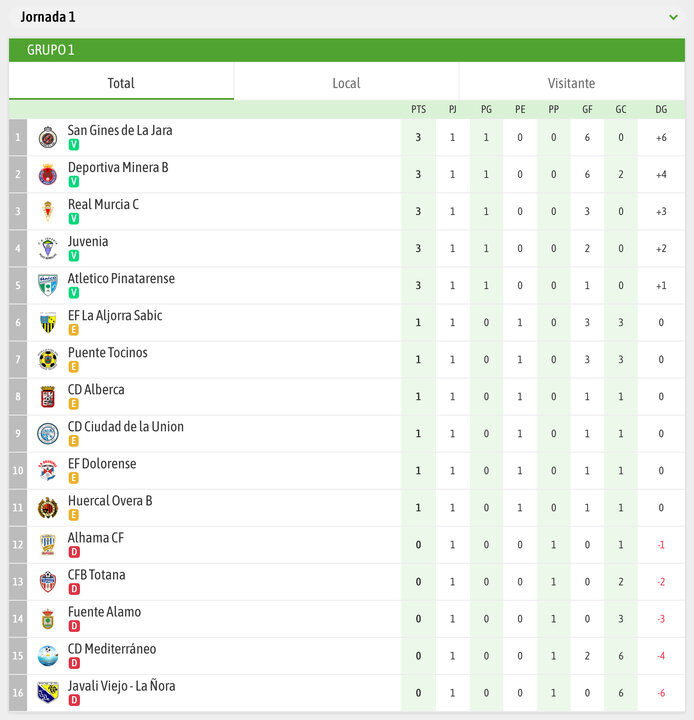Click the Javali Viejo - La Ñora badge
Screen dimensions: 694x720
coord(47,693)
